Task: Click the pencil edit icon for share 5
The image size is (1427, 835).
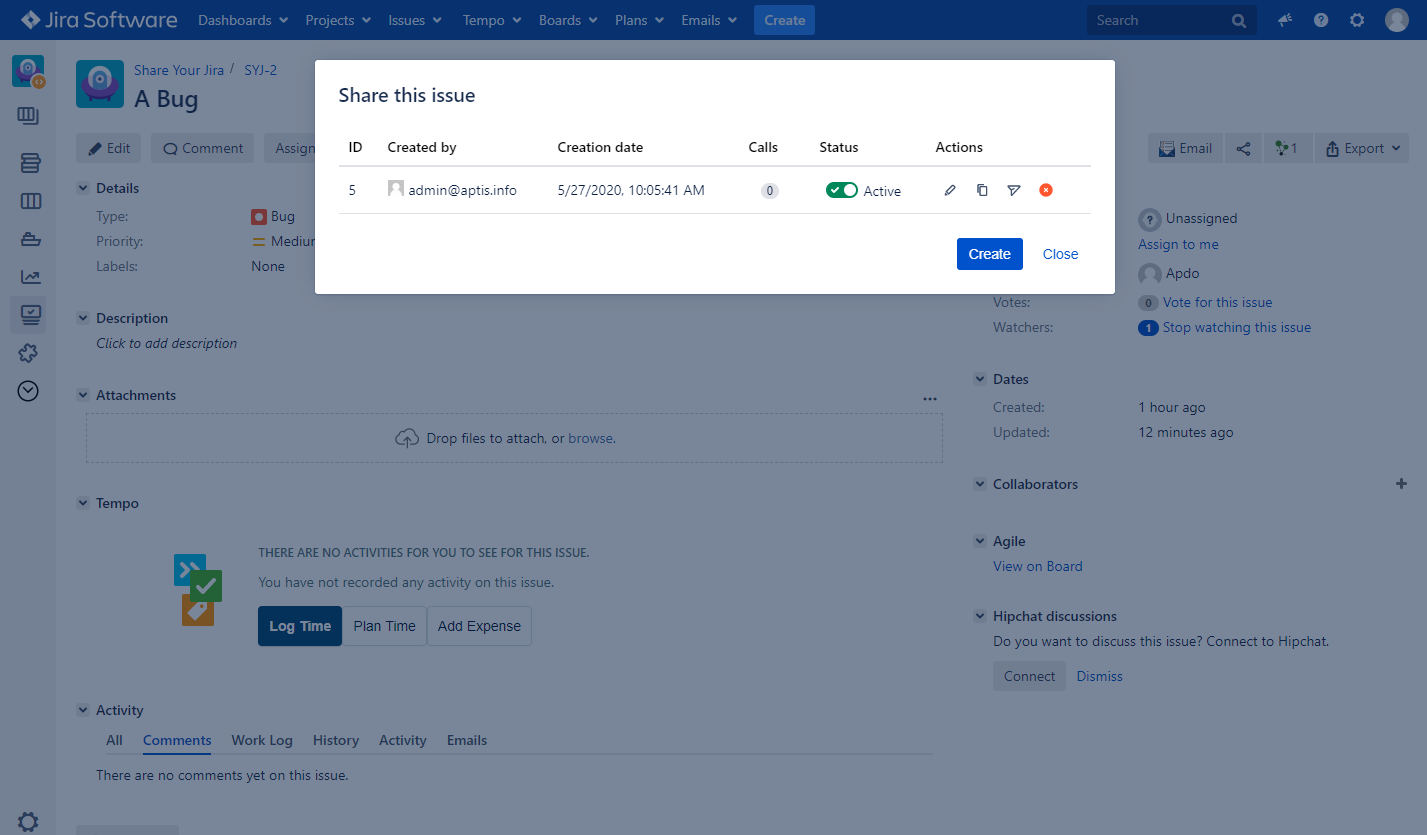Action: click(950, 190)
